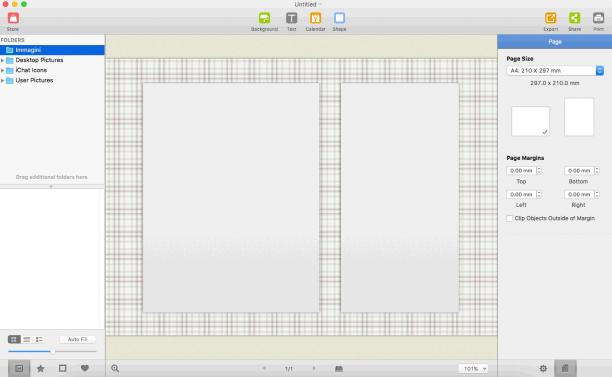Click the iChat Icons folder icon
612x377 pixels.
coord(10,70)
